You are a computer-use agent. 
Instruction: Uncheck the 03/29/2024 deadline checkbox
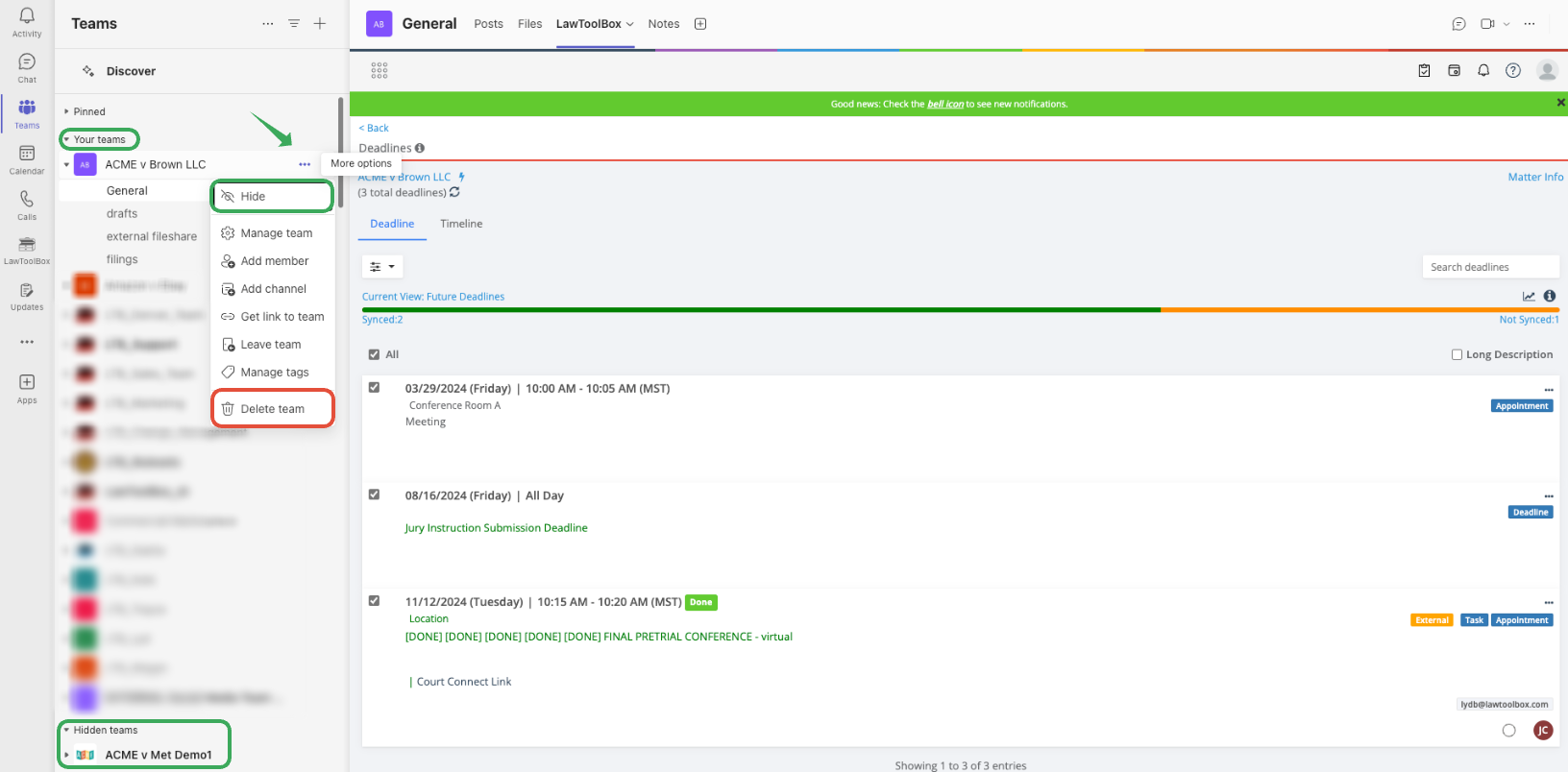click(x=374, y=388)
